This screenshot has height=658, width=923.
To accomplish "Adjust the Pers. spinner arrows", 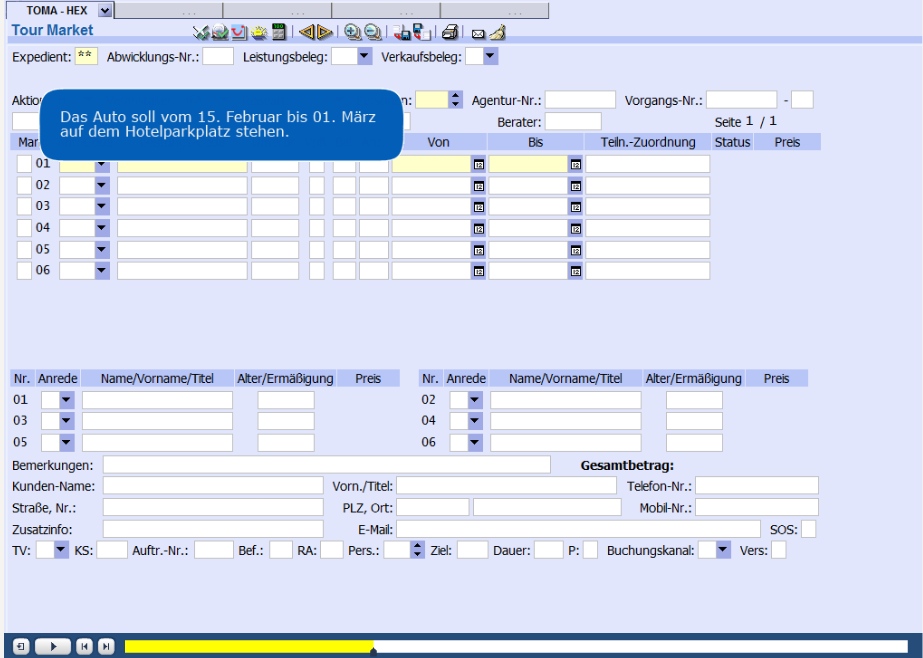I will [x=417, y=550].
